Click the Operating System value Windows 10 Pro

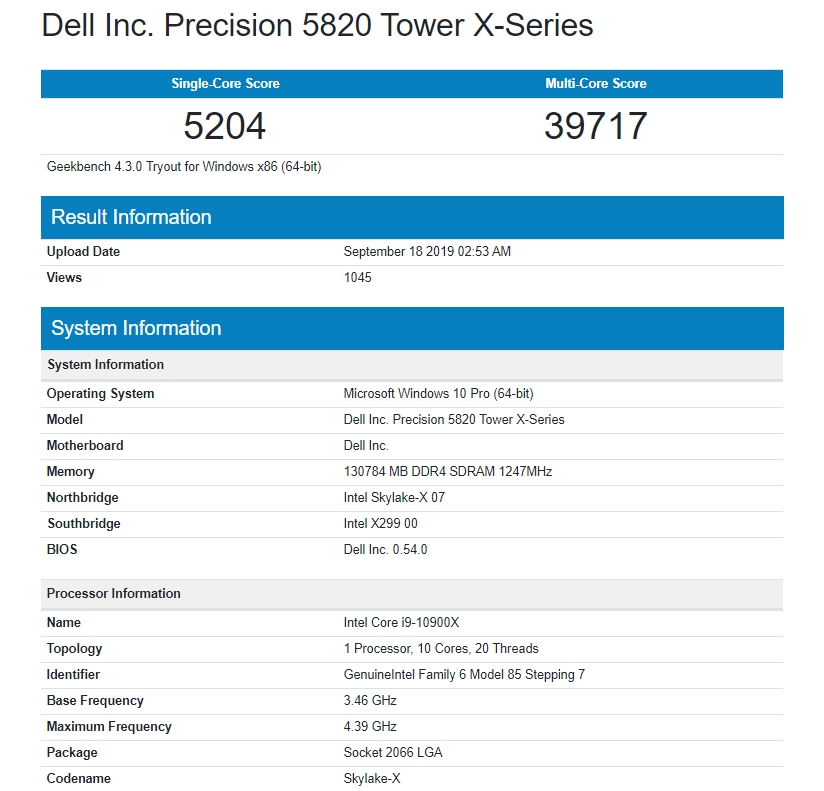click(x=438, y=394)
